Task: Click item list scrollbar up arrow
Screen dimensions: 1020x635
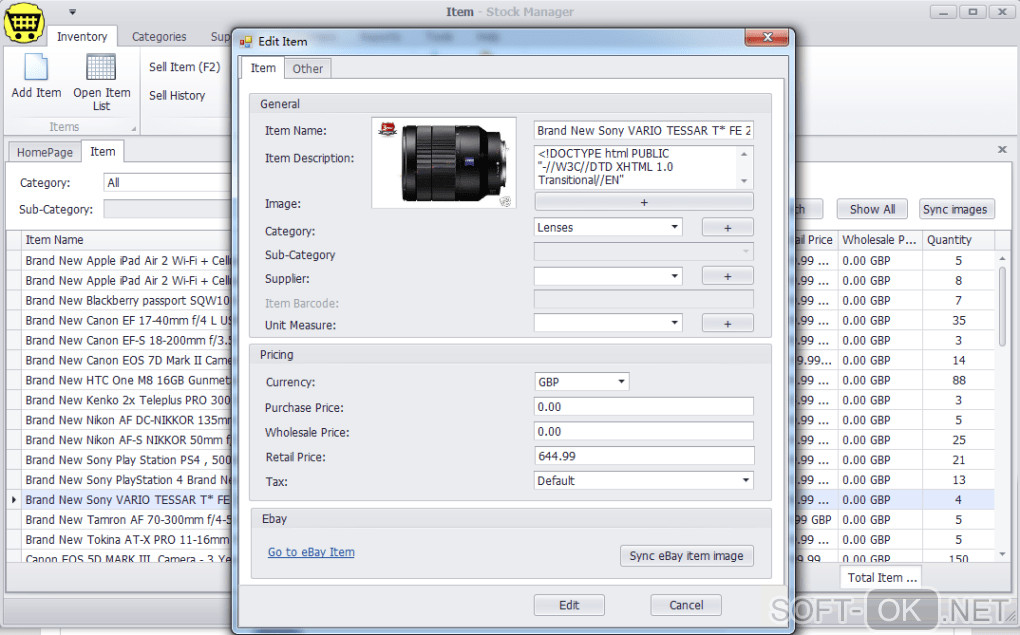Action: click(x=1002, y=259)
